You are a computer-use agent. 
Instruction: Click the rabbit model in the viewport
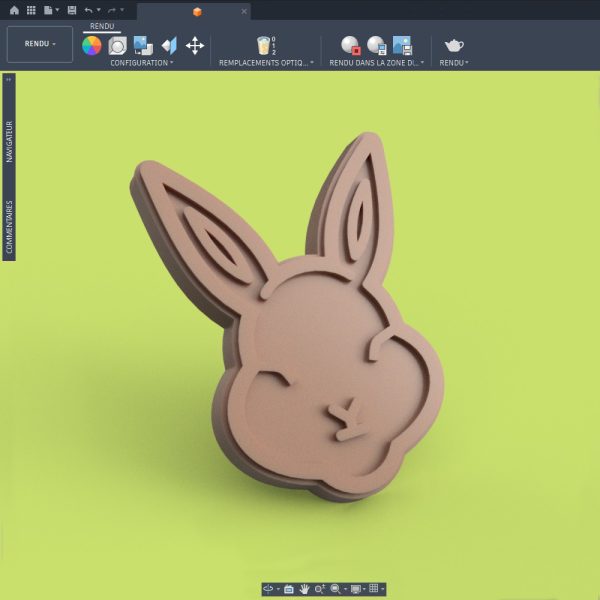[306, 344]
